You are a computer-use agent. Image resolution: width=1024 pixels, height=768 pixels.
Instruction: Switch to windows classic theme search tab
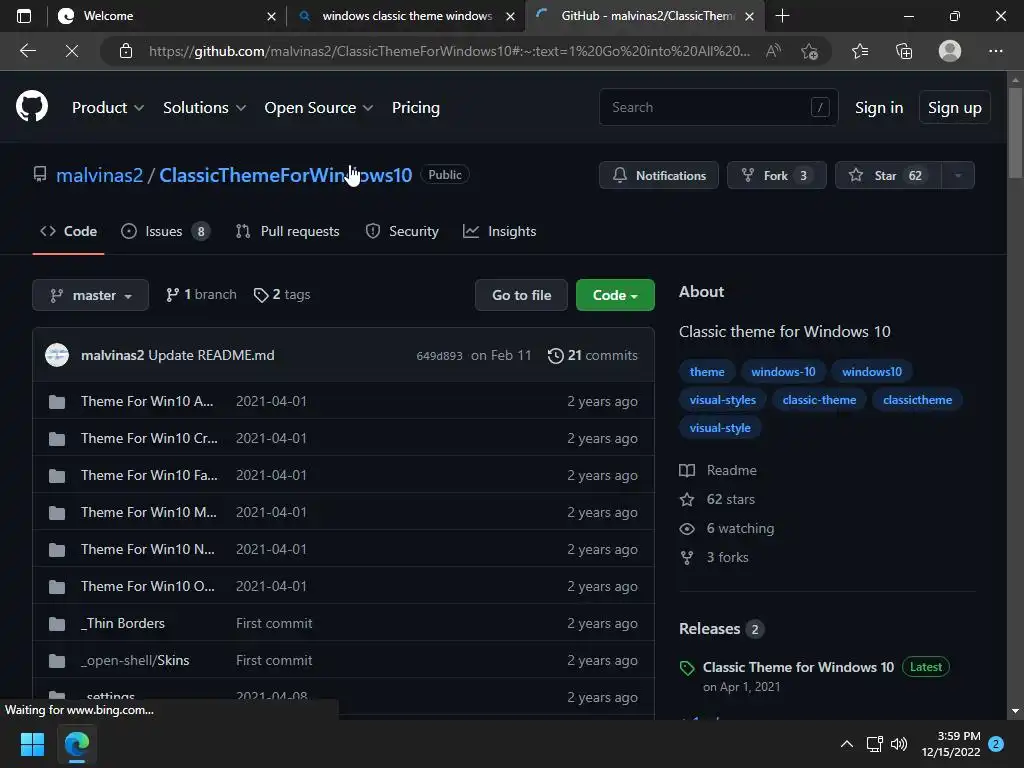[x=405, y=16]
